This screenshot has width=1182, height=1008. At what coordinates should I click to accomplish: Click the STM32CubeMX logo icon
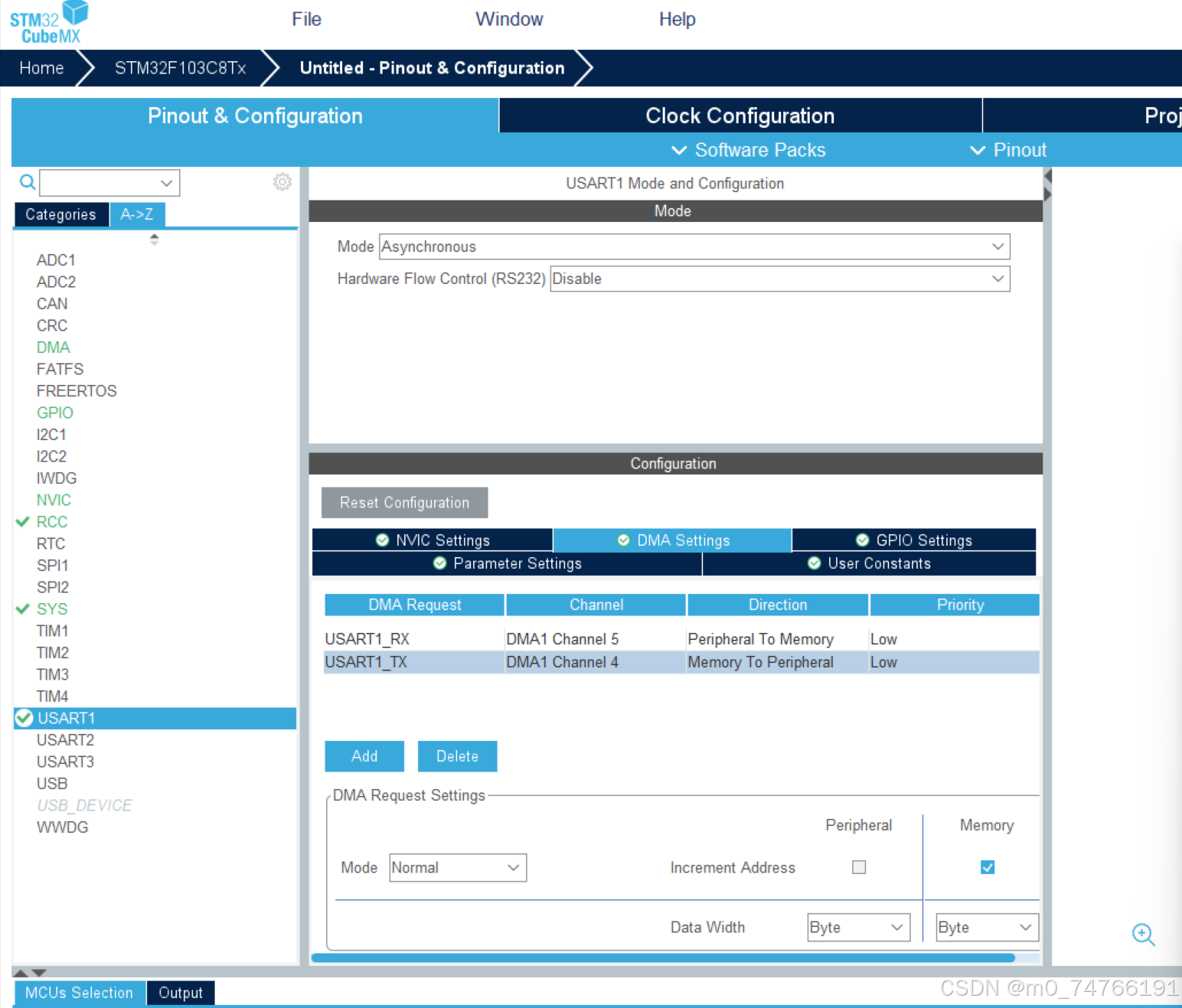click(49, 23)
